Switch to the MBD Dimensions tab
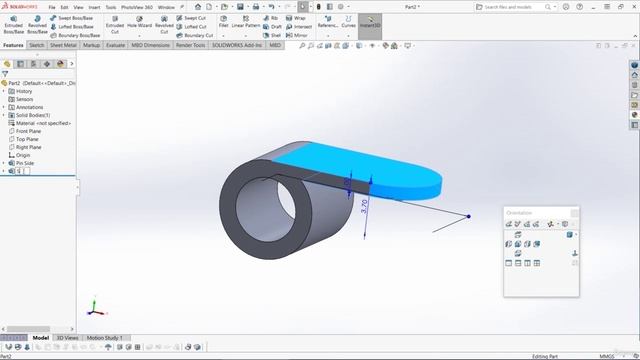 (150, 45)
